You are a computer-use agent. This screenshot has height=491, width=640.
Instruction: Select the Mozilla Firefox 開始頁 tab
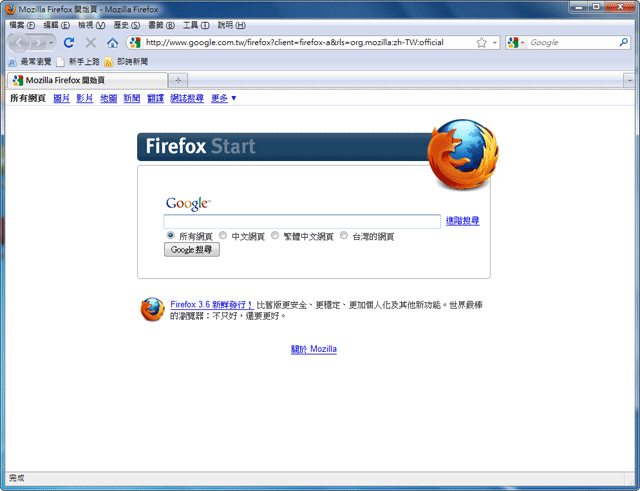[87, 80]
